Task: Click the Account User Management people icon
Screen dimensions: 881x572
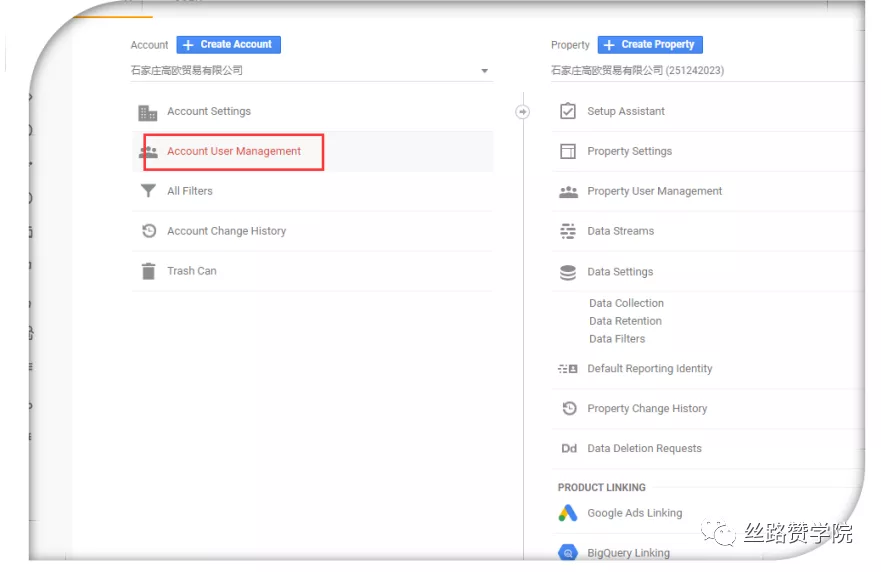Action: click(x=148, y=152)
